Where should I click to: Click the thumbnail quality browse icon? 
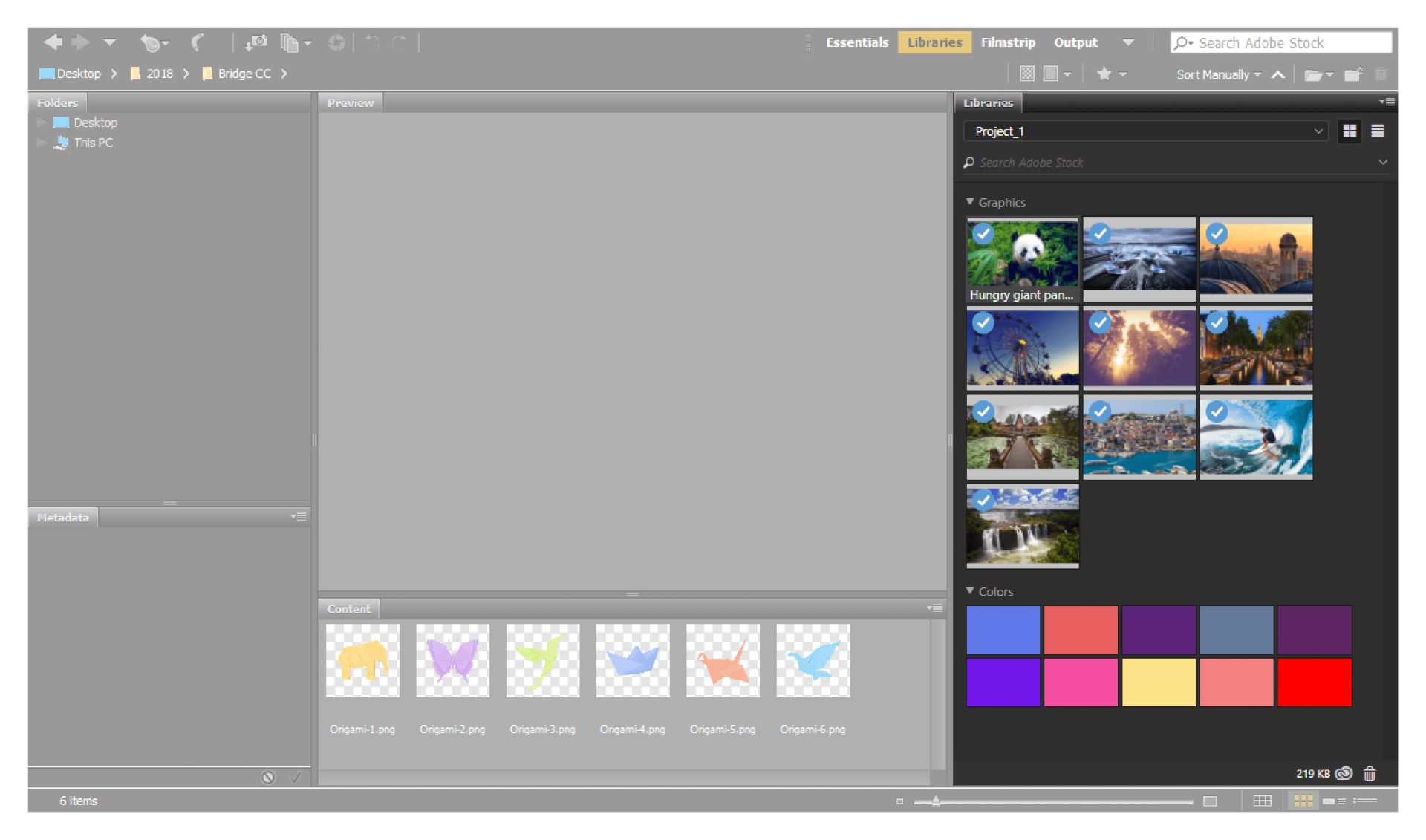tap(1027, 74)
